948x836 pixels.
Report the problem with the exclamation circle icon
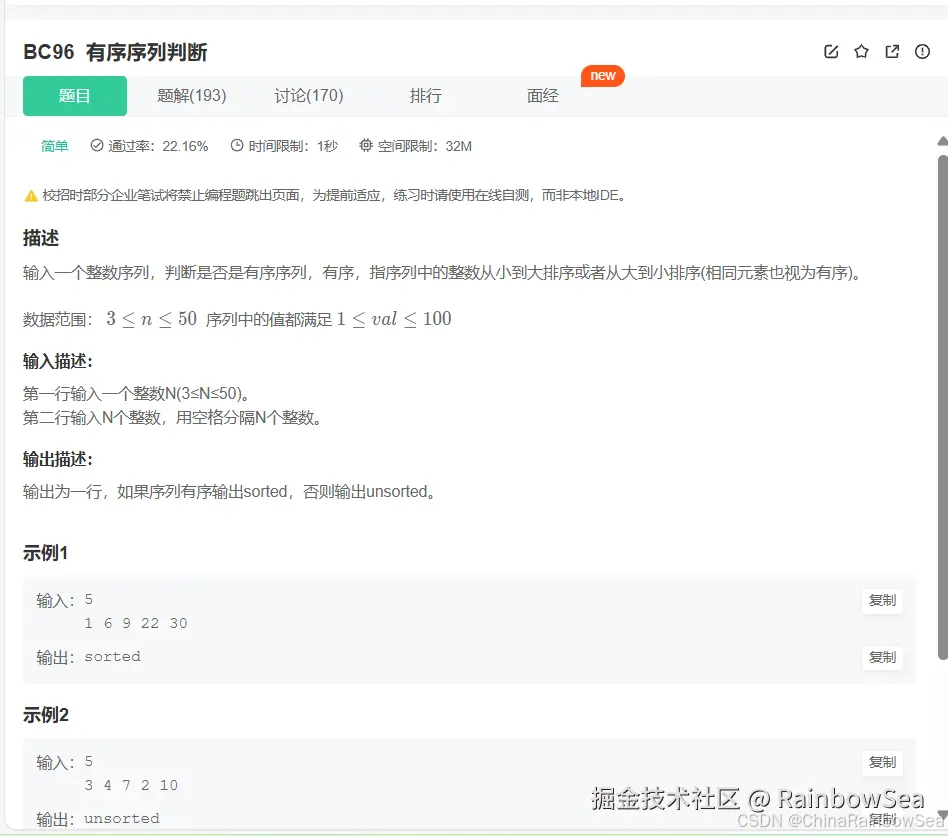point(921,52)
